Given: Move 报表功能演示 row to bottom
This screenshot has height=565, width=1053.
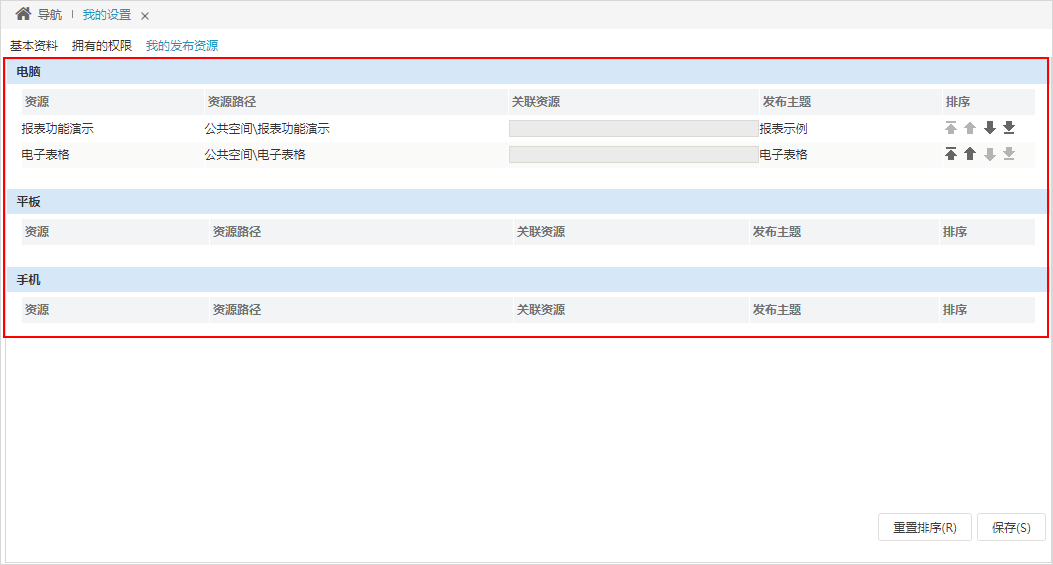Looking at the screenshot, I should click(1009, 128).
